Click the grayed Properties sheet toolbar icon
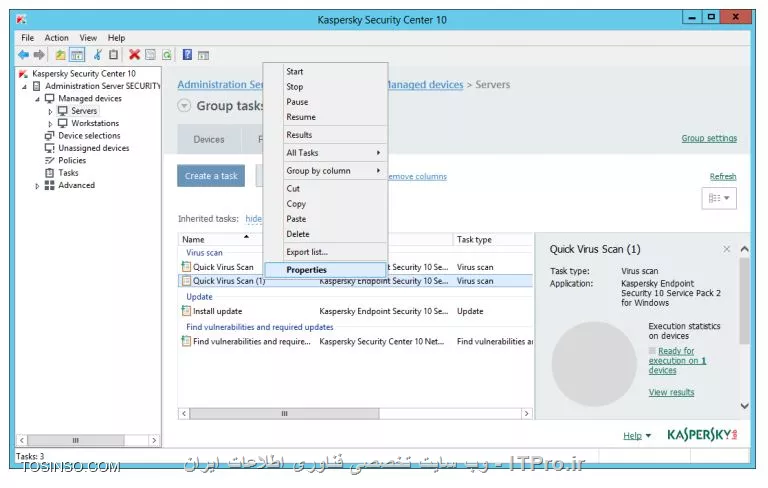This screenshot has width=768, height=488. coord(150,55)
